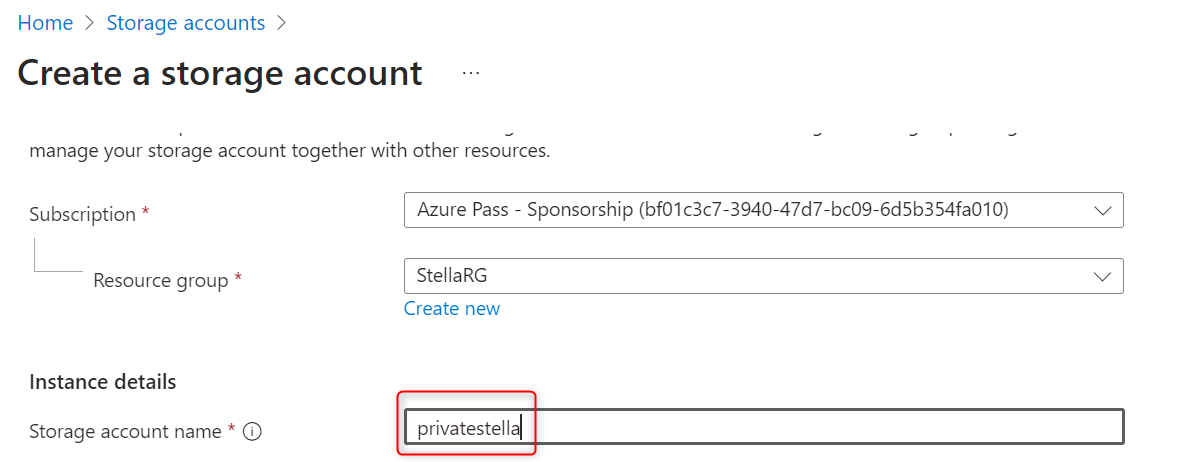Click the Create new resource group link
Viewport: 1183px width, 462px height.
452,309
